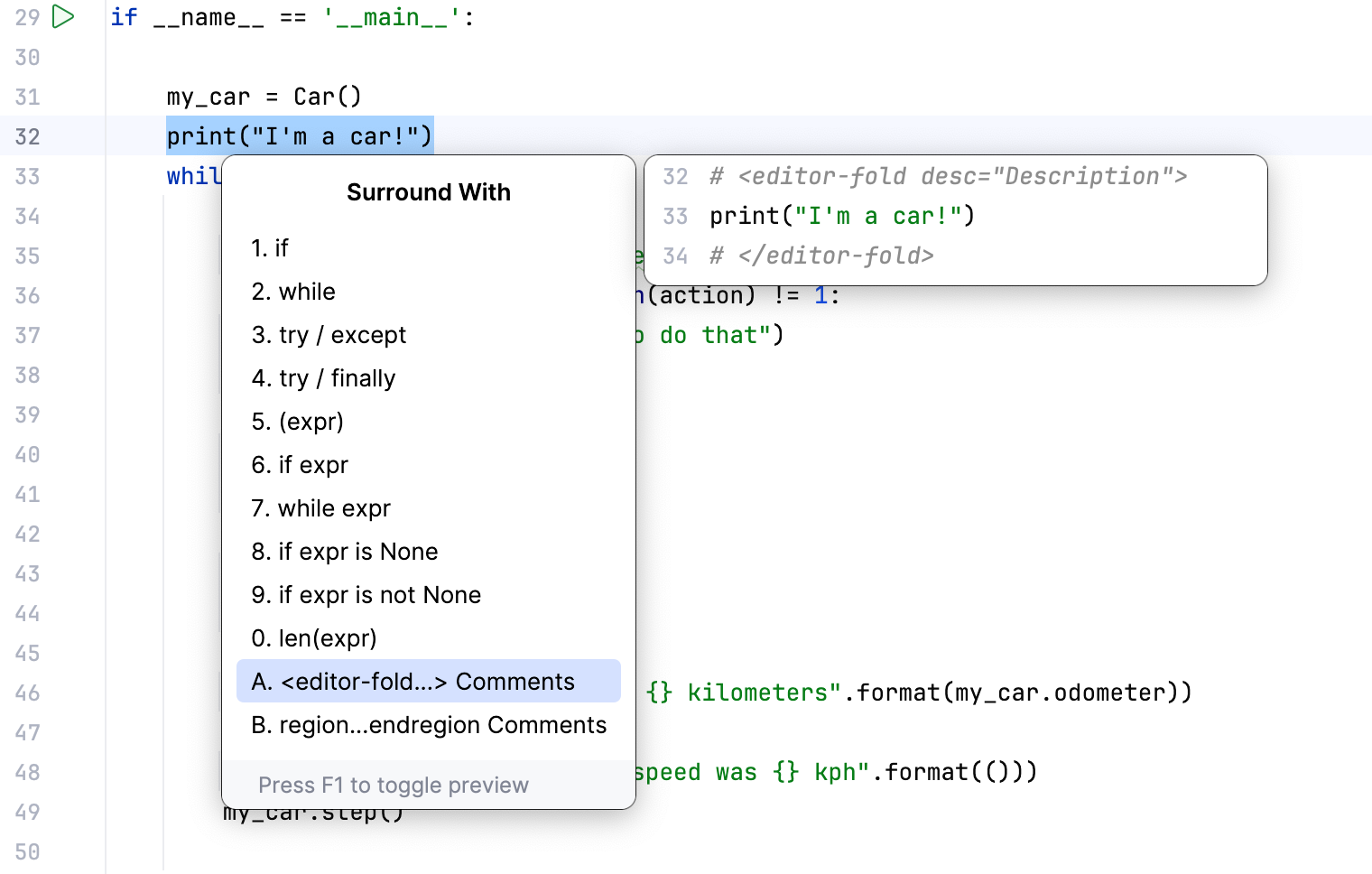Click the if __name__ == '__main__' line
Screen dimensions: 1372x874
pos(292,17)
